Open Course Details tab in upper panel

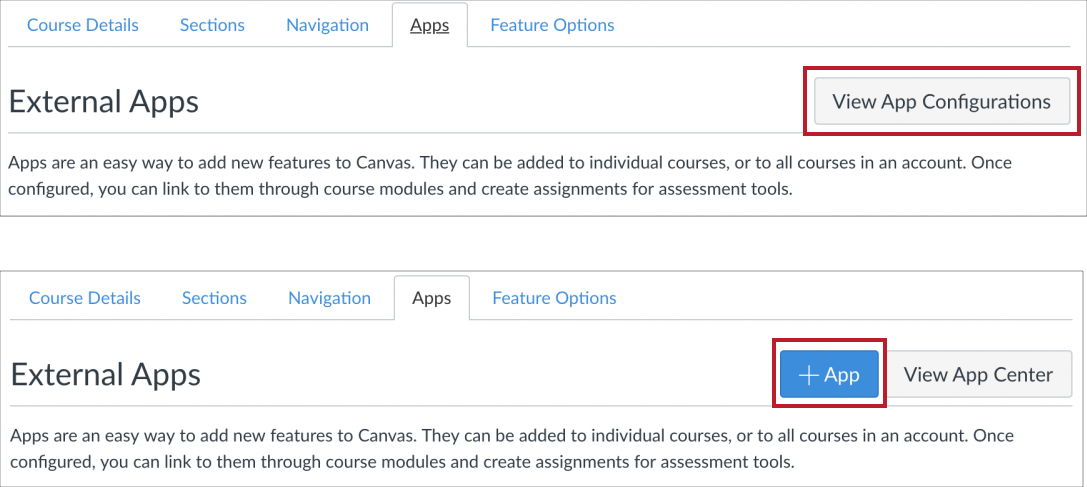[83, 25]
